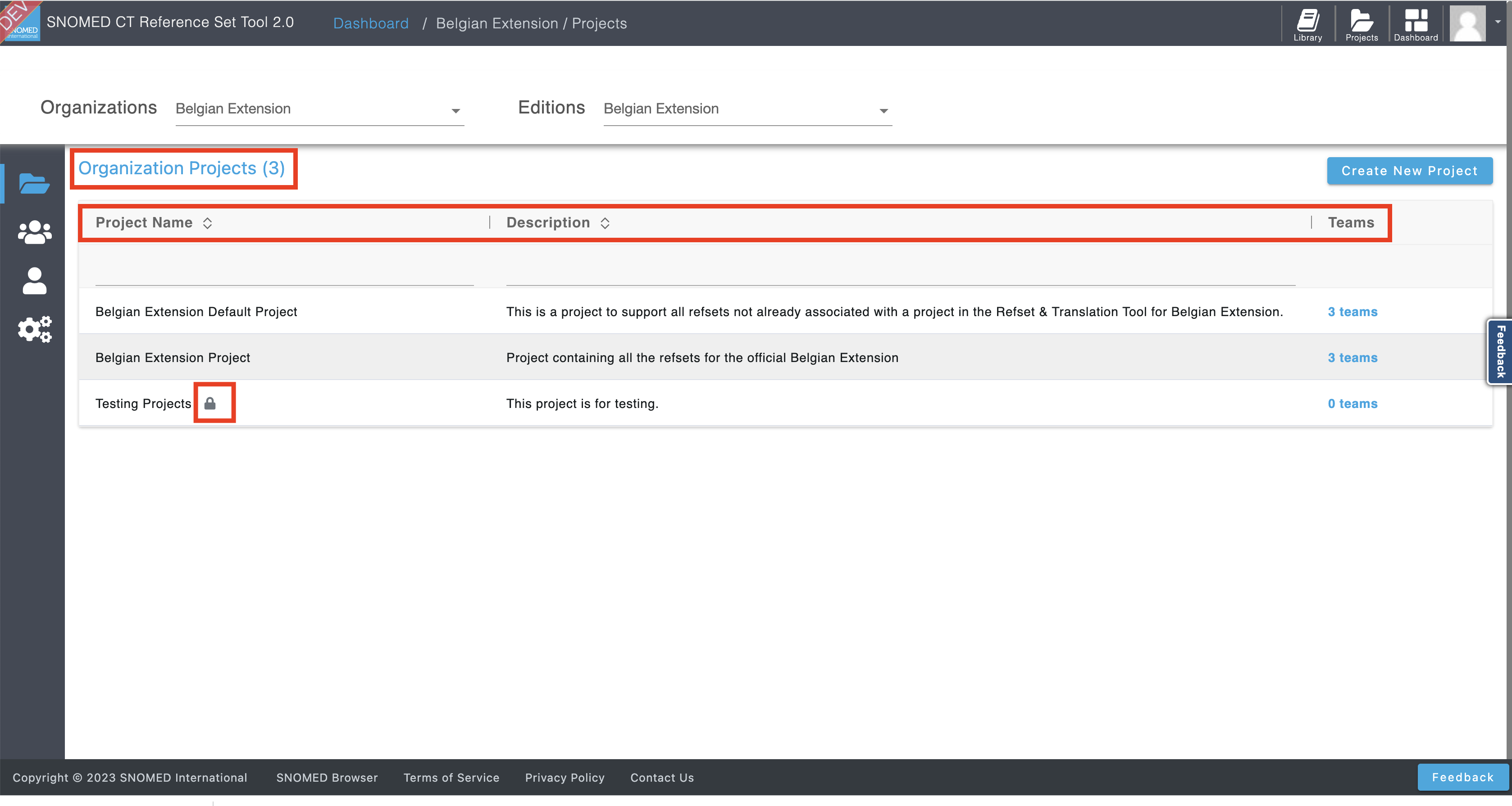This screenshot has height=806, width=1512.
Task: Sort by Description column arrows
Action: [605, 223]
